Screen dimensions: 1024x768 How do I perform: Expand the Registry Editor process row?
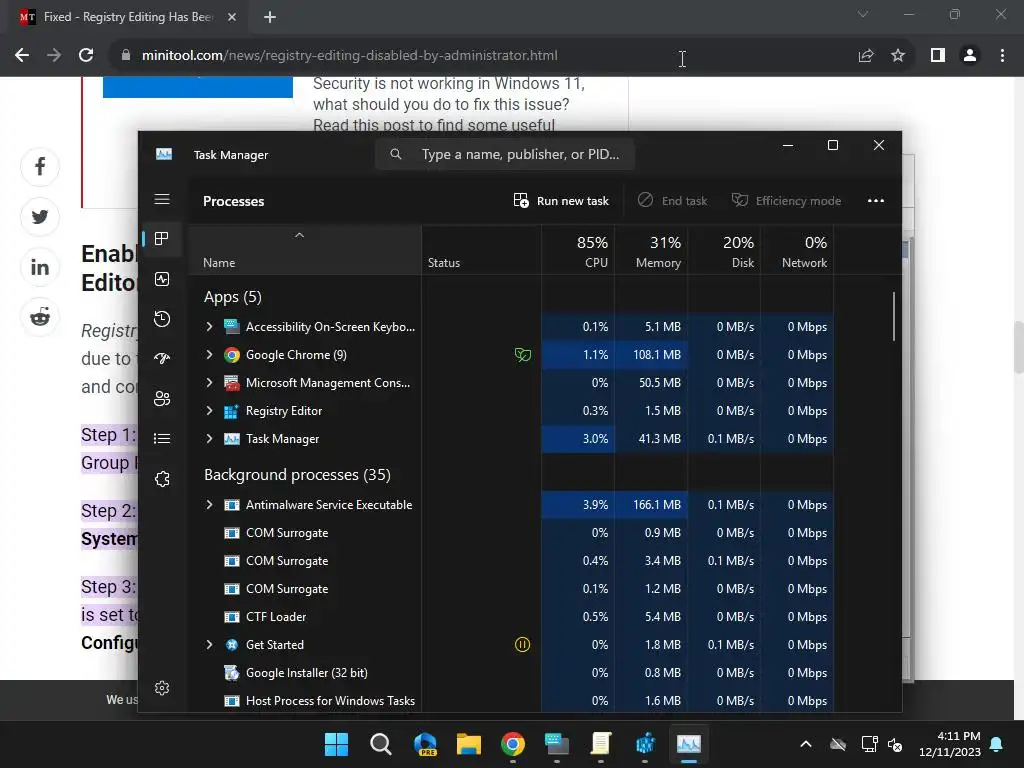click(209, 411)
